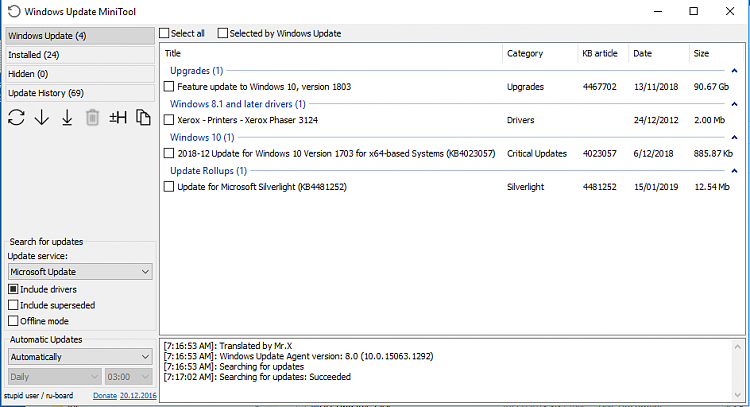Check the KB4023057 update checkbox

(168, 153)
